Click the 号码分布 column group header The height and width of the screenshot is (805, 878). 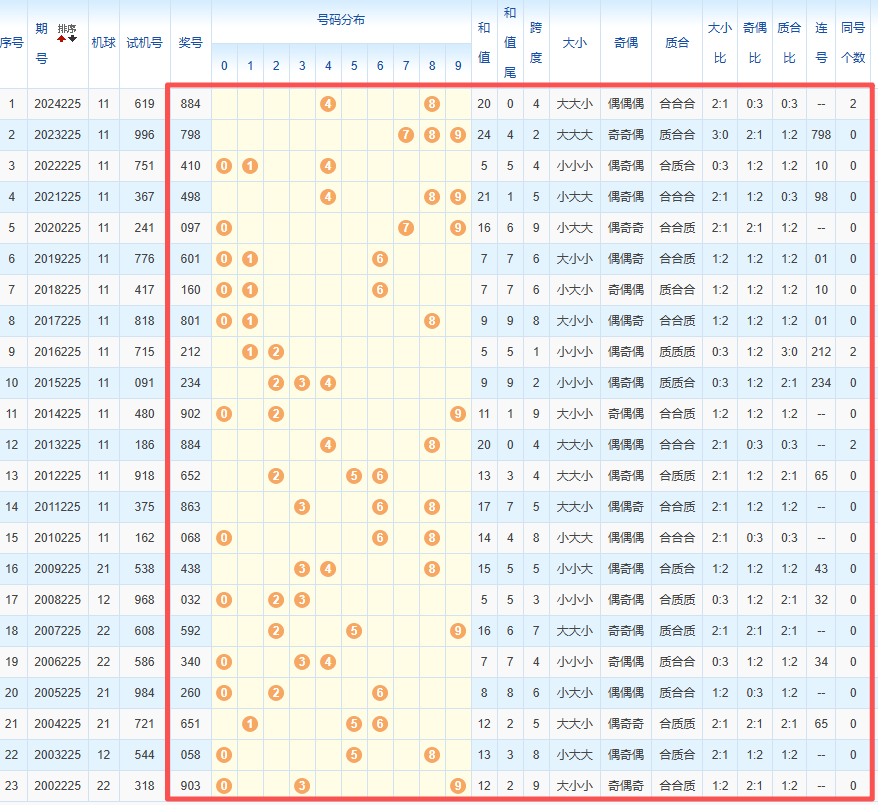(341, 21)
